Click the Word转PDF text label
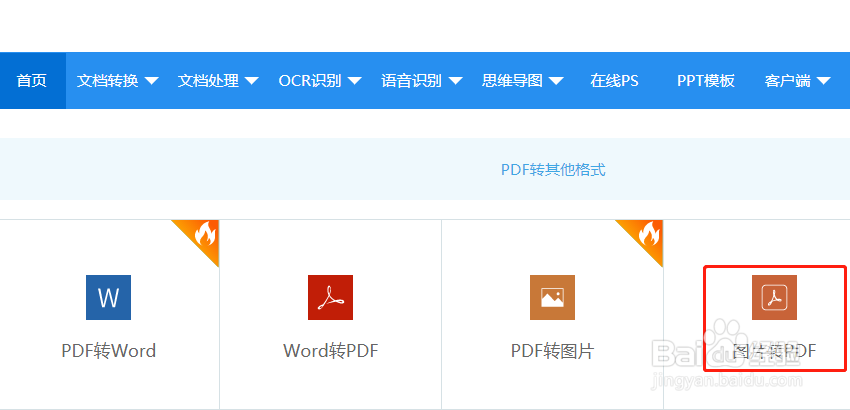Image resolution: width=850 pixels, height=410 pixels. pos(331,351)
